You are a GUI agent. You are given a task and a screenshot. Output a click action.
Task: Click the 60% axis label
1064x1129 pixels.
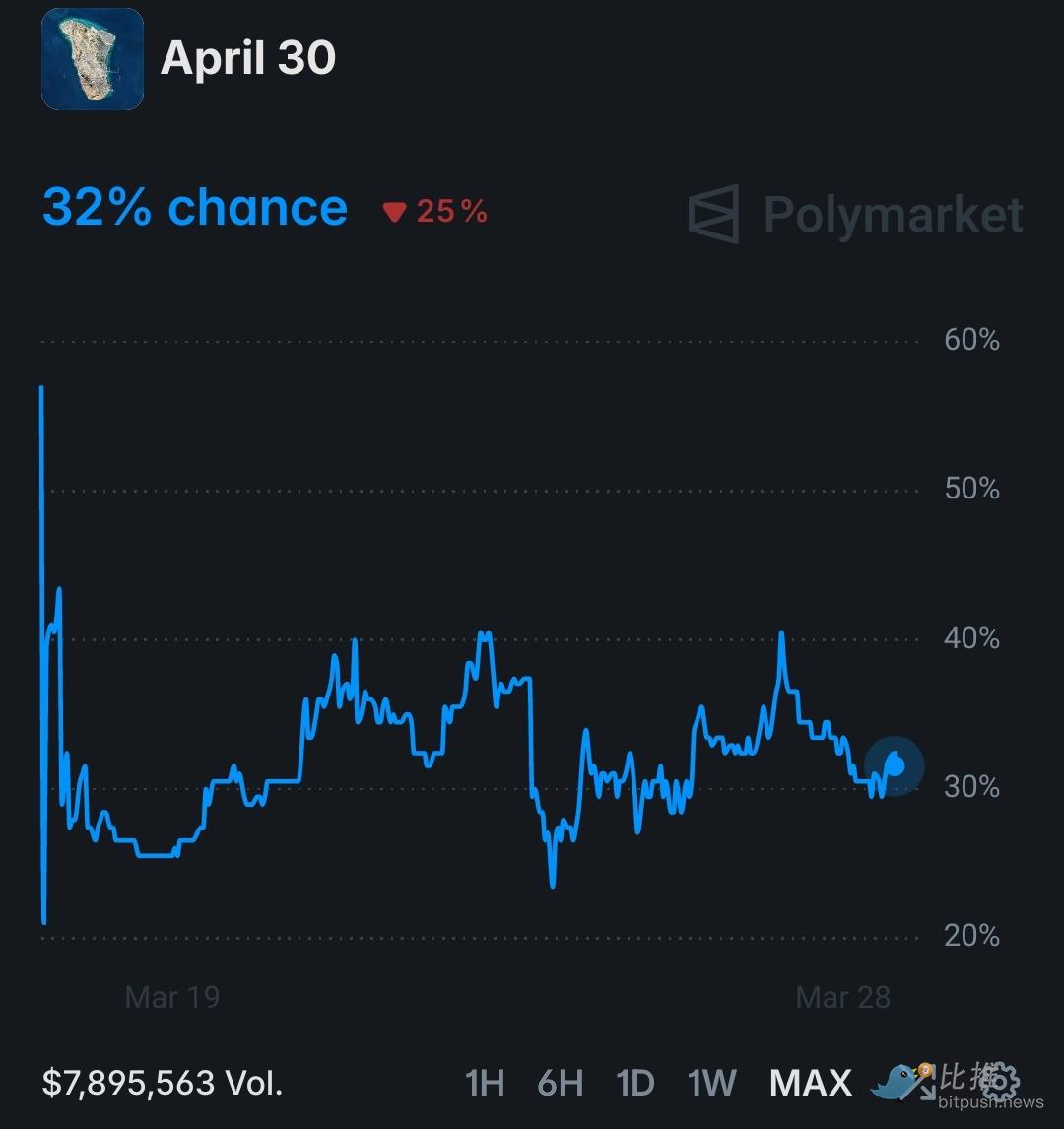pyautogui.click(x=971, y=341)
